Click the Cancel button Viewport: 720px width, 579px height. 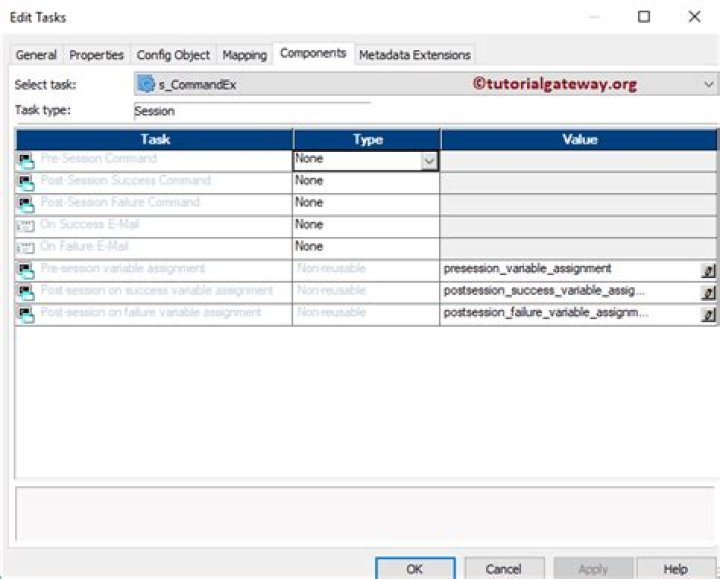coord(503,568)
